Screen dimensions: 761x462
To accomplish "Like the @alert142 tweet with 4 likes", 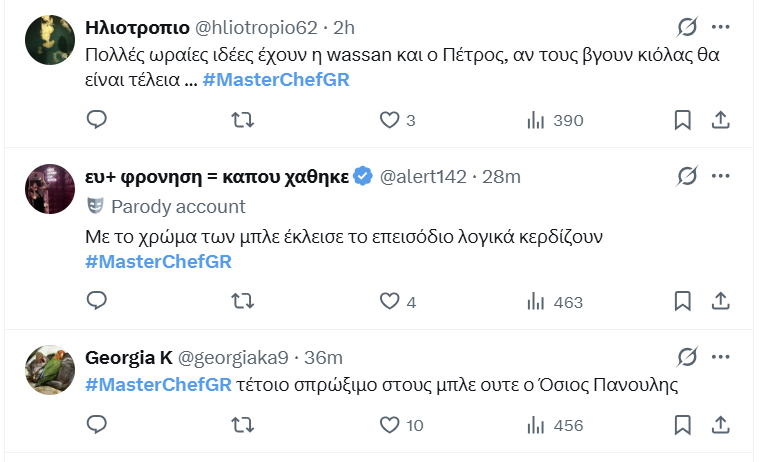I will click(x=389, y=301).
